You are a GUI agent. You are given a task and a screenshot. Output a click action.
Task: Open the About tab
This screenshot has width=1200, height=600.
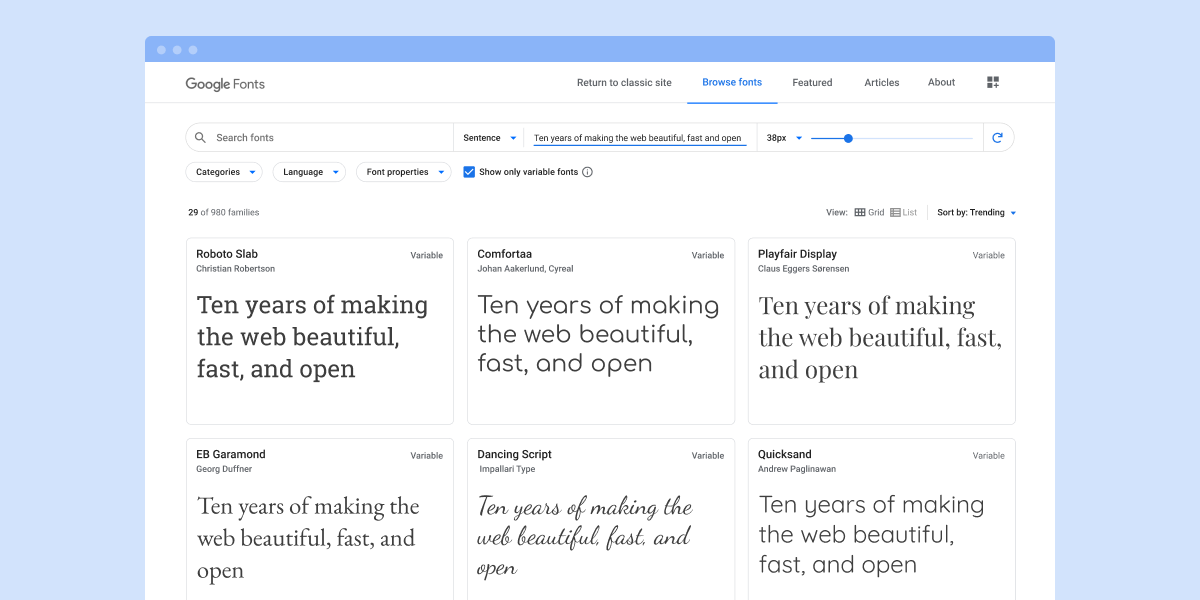(941, 83)
